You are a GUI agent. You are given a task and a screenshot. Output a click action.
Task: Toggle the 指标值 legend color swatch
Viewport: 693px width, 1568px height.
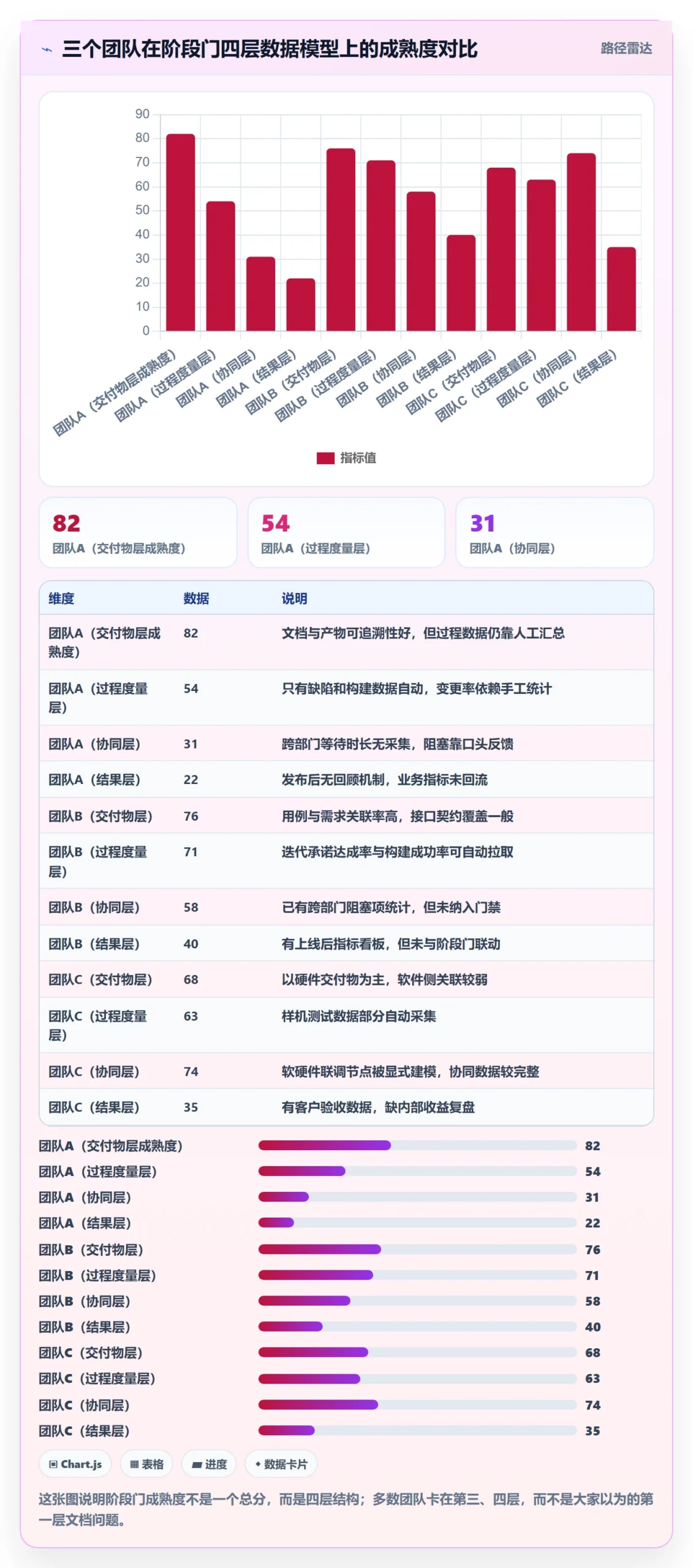point(325,458)
